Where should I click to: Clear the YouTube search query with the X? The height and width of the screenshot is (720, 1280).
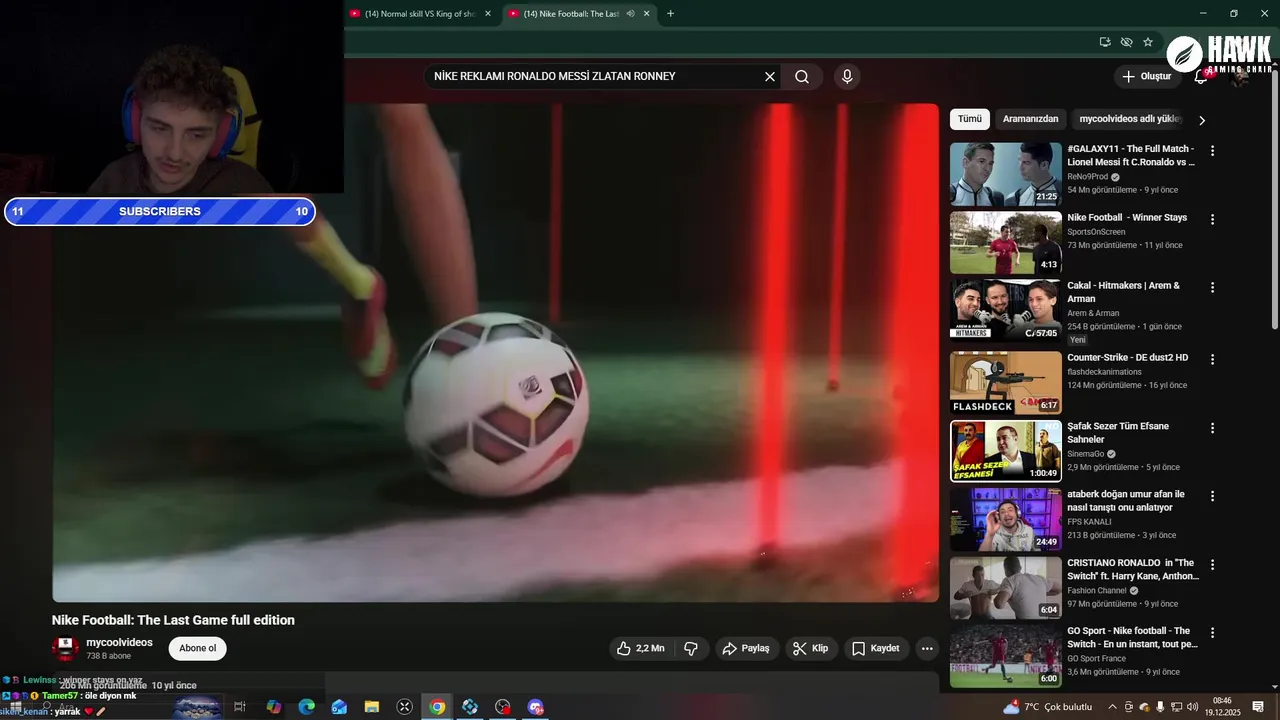pyautogui.click(x=770, y=76)
